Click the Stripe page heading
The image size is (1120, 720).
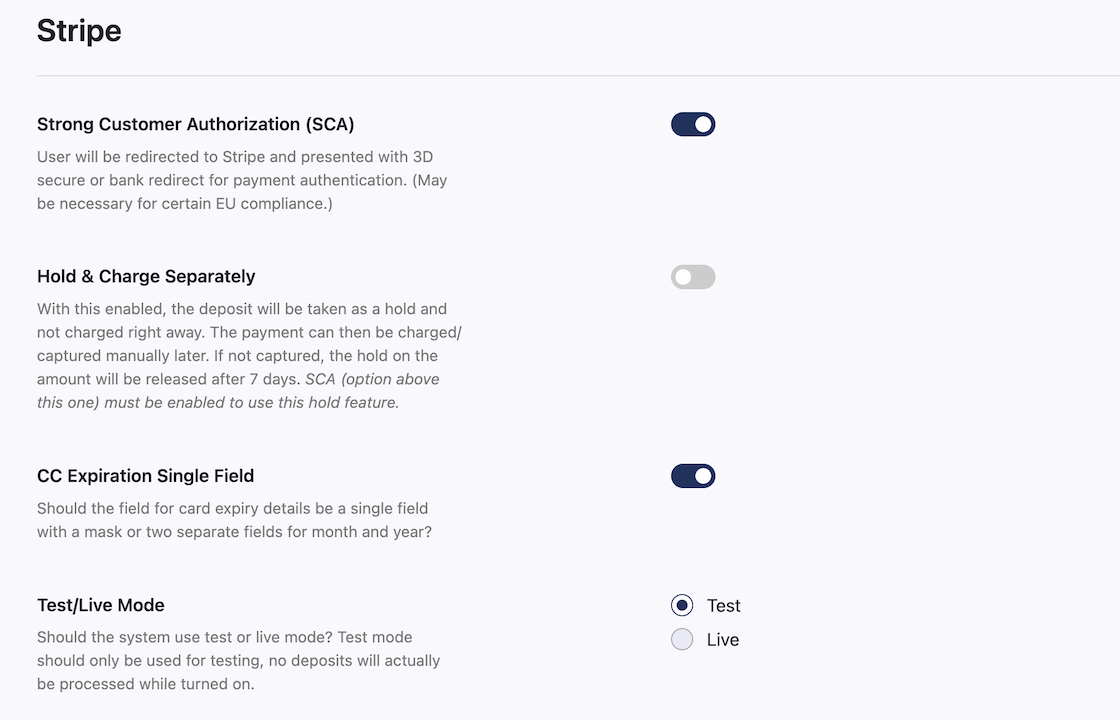click(79, 31)
